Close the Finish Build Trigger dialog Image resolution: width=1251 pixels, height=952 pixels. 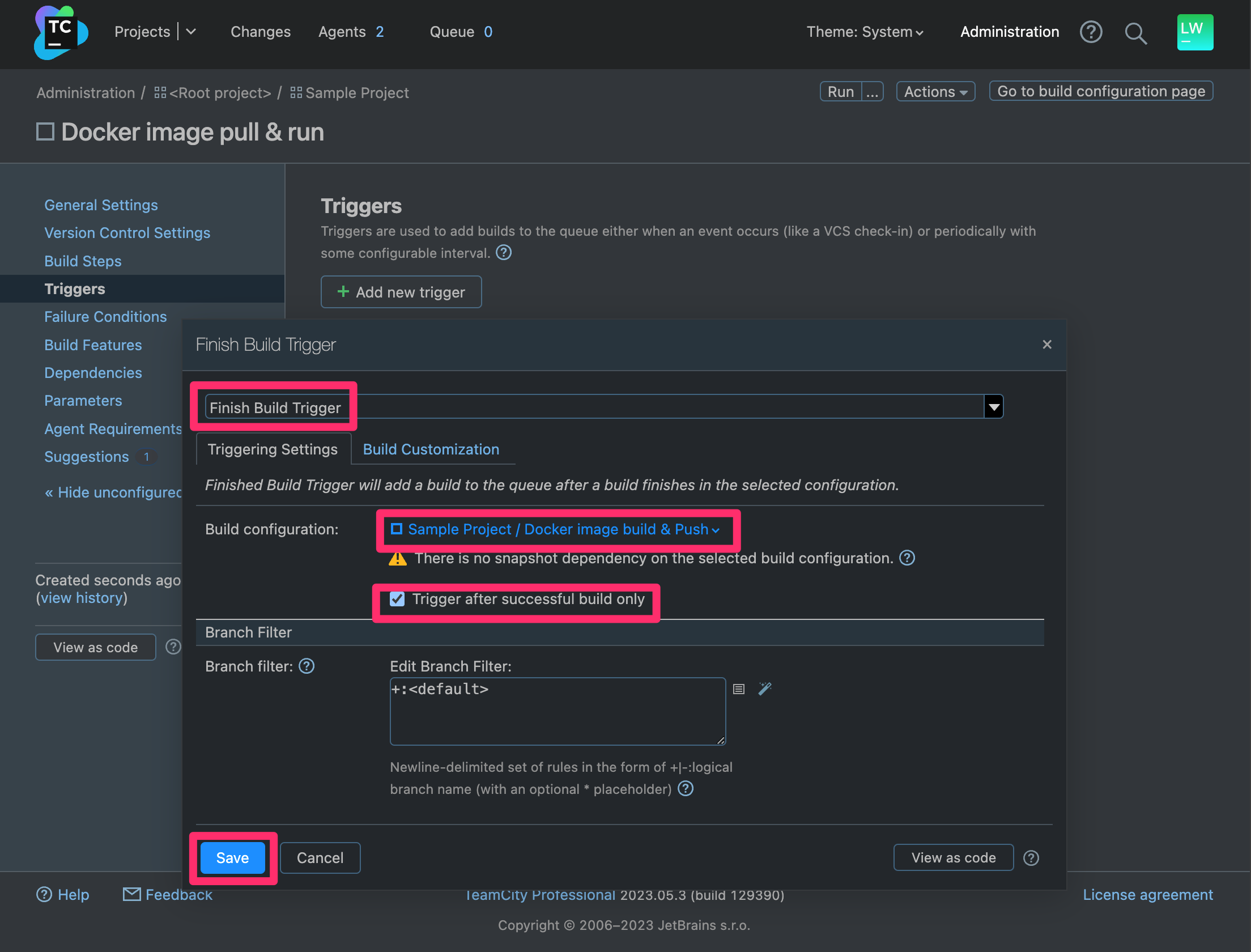(x=1047, y=345)
